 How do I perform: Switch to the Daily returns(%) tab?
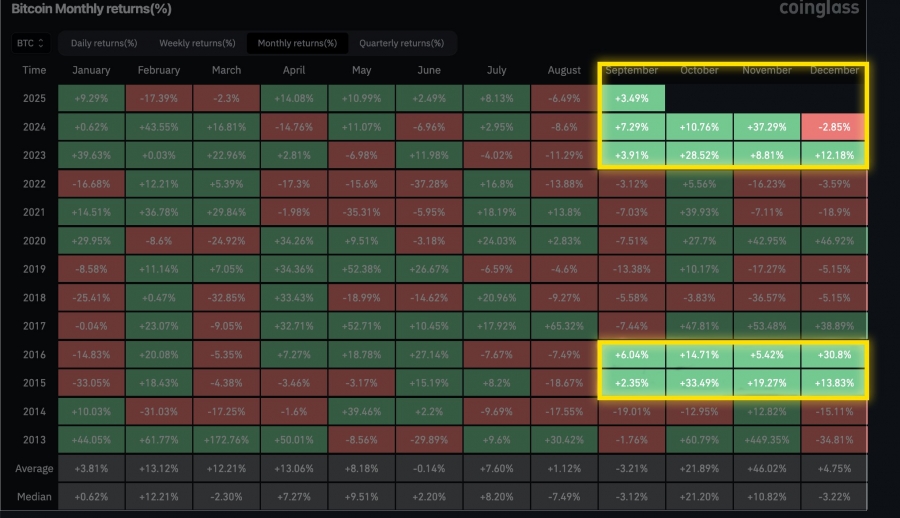click(x=102, y=43)
